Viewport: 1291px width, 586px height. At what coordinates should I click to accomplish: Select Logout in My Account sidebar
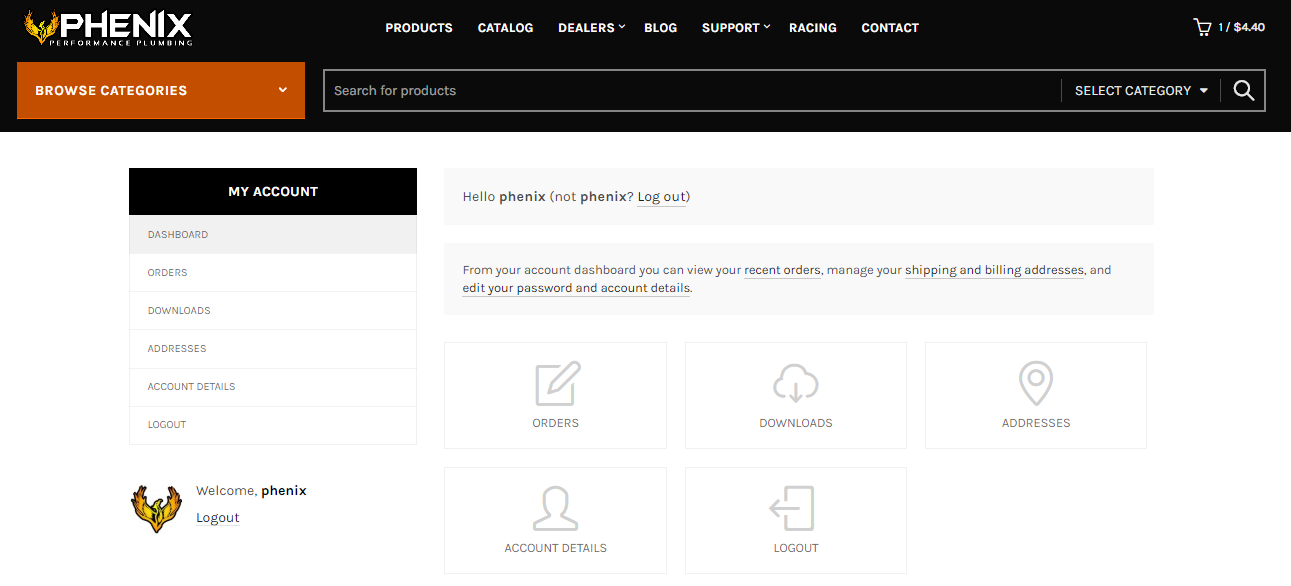273,424
